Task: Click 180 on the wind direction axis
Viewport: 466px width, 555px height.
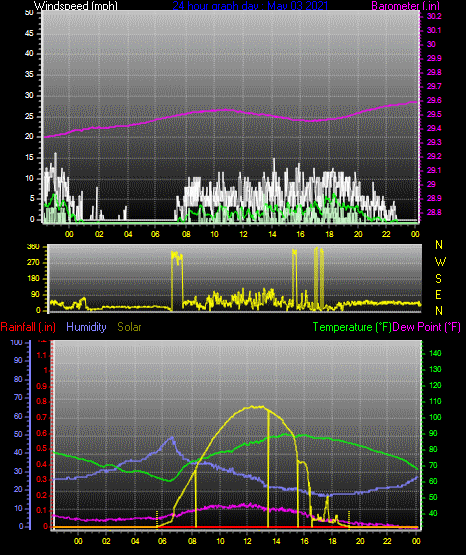Action: (x=33, y=279)
